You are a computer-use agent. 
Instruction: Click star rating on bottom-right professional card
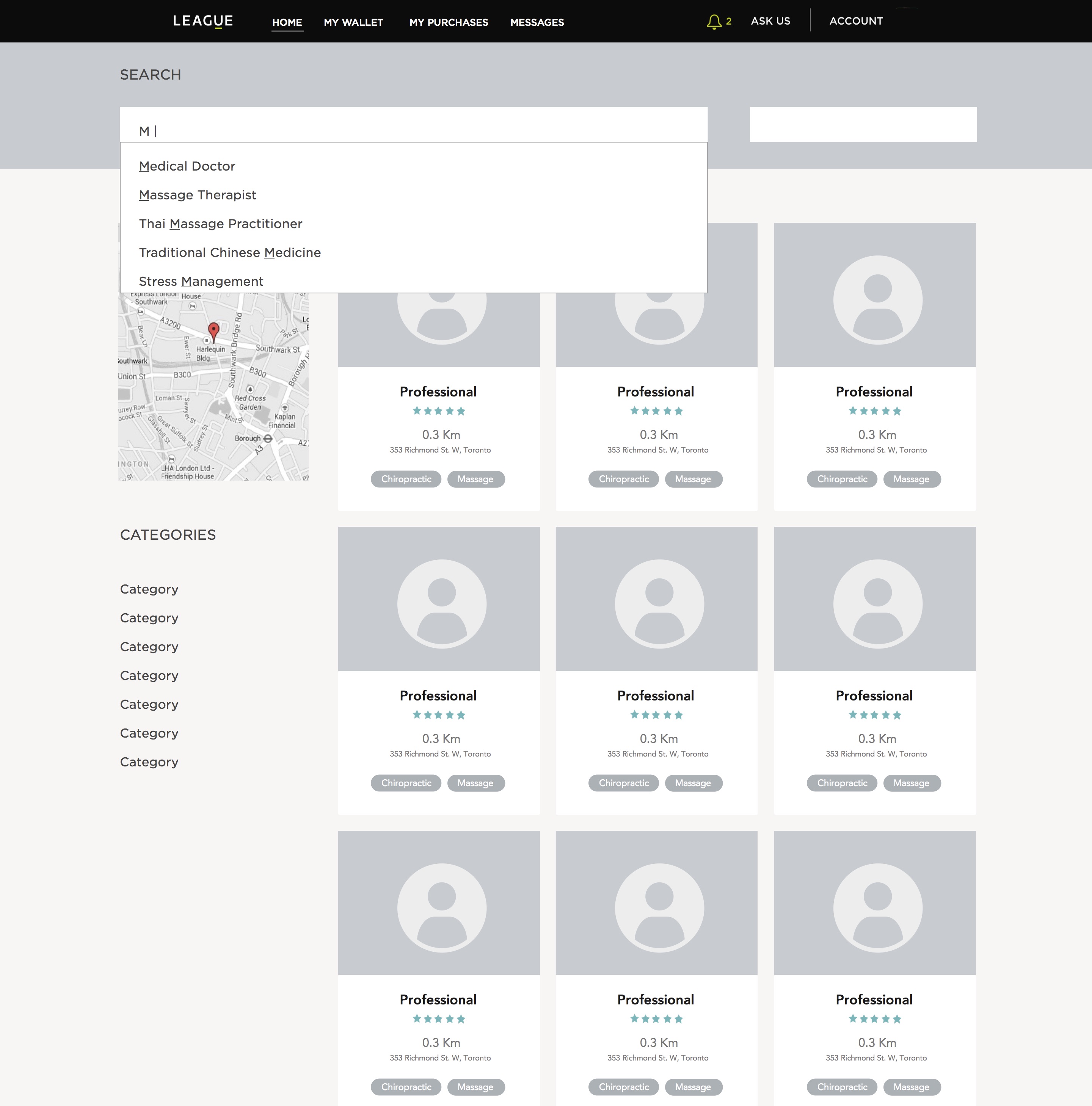(x=874, y=1019)
